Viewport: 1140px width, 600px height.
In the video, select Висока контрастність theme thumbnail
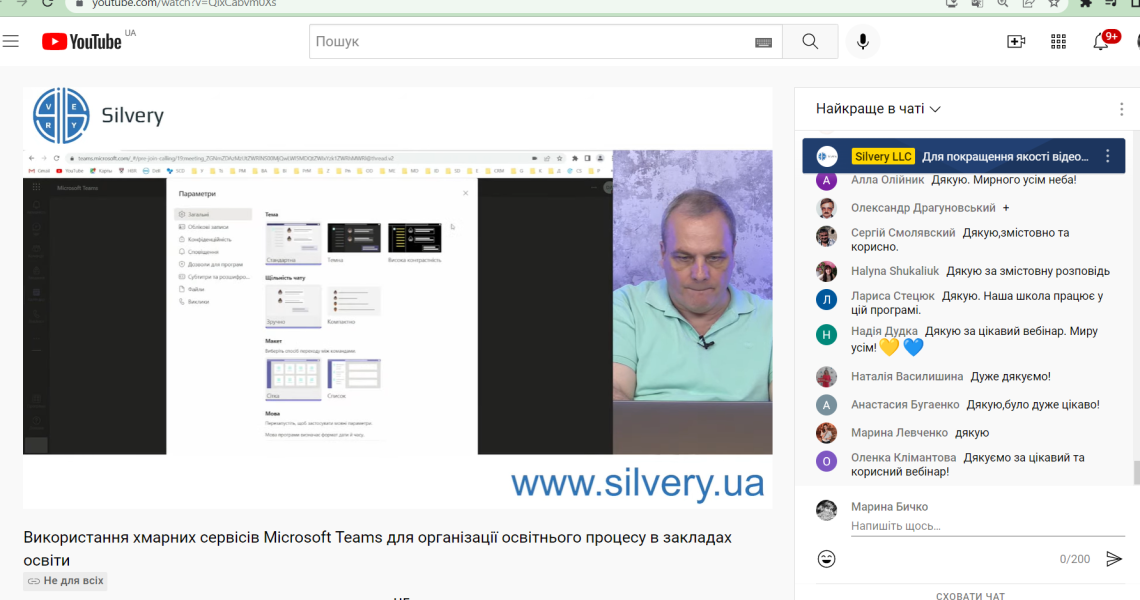[414, 239]
